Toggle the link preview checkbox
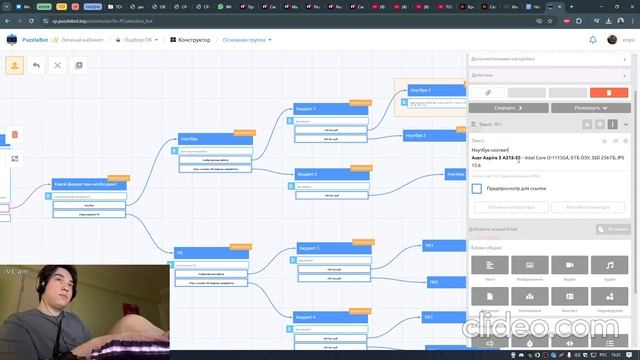The width and height of the screenshot is (640, 360). 477,189
